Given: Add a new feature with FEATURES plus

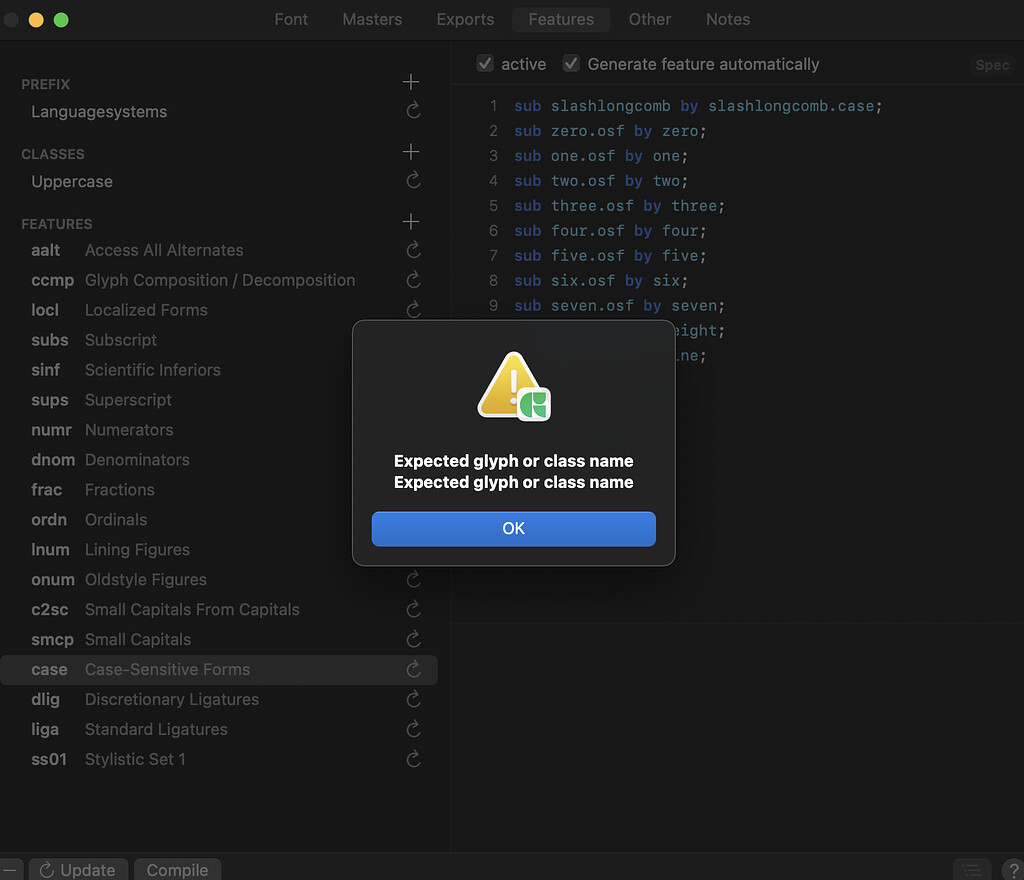Looking at the screenshot, I should coord(410,222).
